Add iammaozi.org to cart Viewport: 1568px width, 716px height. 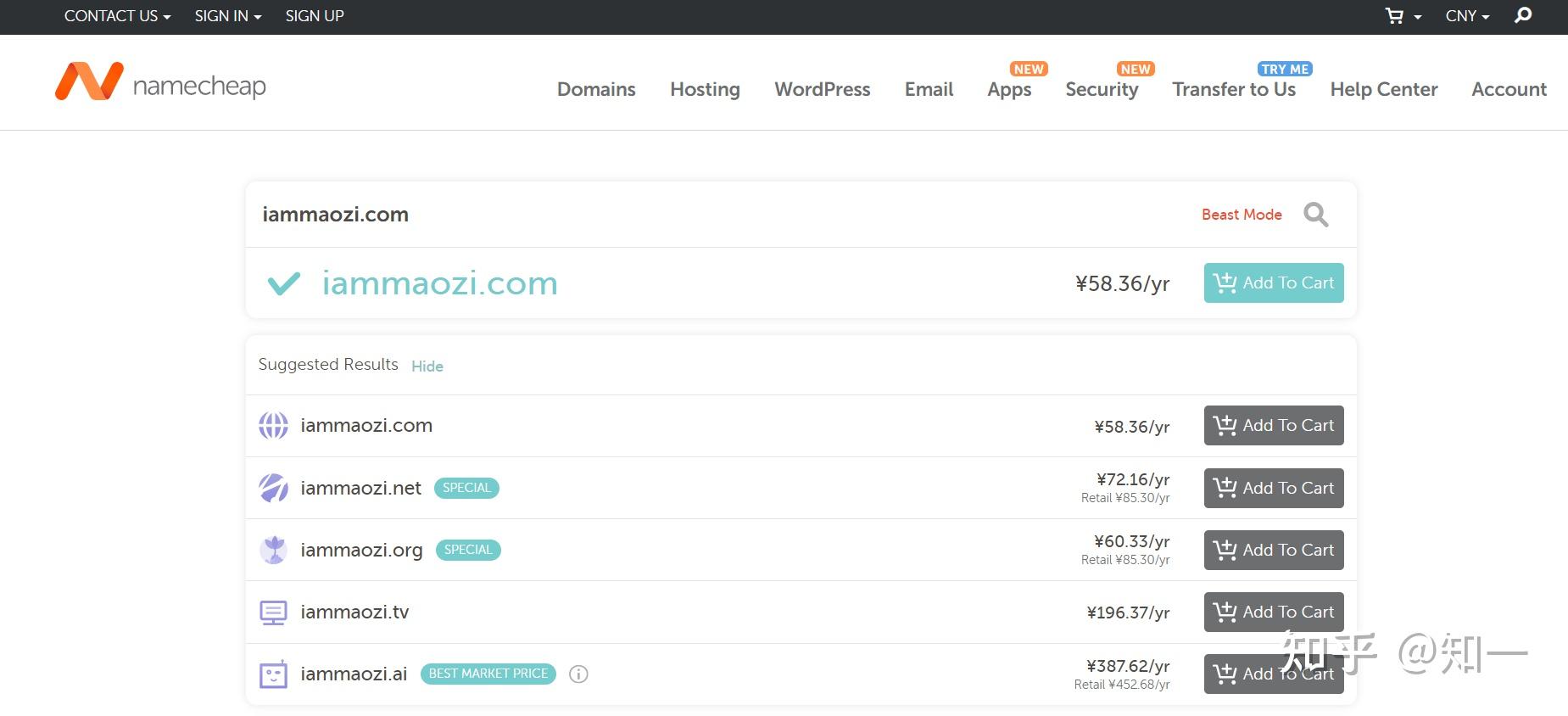coord(1274,550)
